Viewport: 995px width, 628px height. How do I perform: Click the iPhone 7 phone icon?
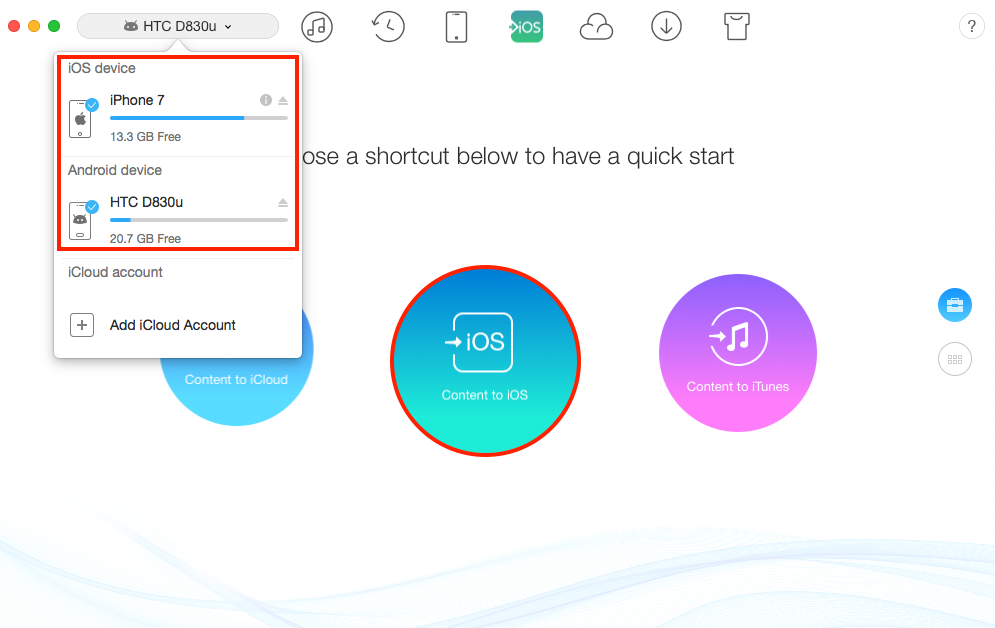[81, 119]
